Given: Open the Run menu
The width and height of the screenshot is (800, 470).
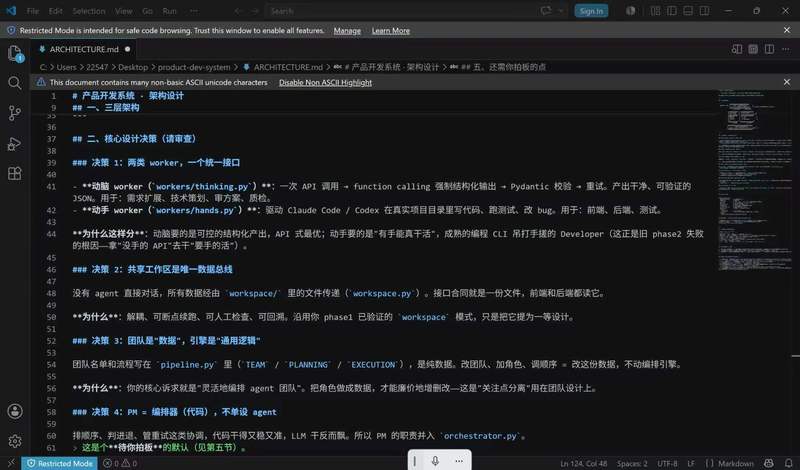Looking at the screenshot, I should click(169, 11).
